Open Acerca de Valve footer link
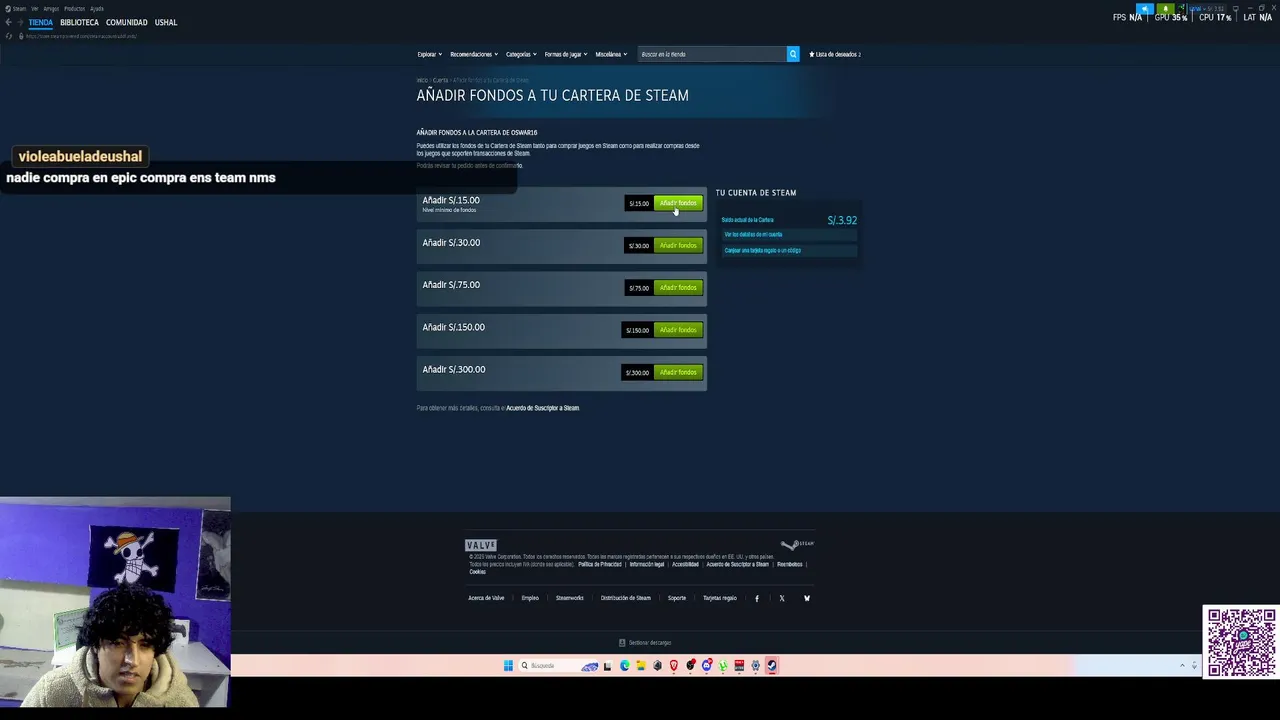 click(x=486, y=598)
